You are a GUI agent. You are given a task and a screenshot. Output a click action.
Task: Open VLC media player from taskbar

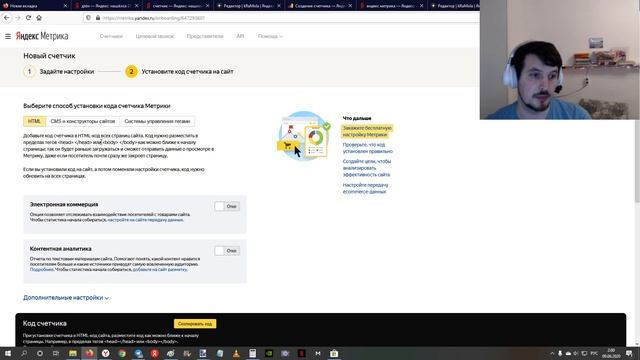click(236, 353)
